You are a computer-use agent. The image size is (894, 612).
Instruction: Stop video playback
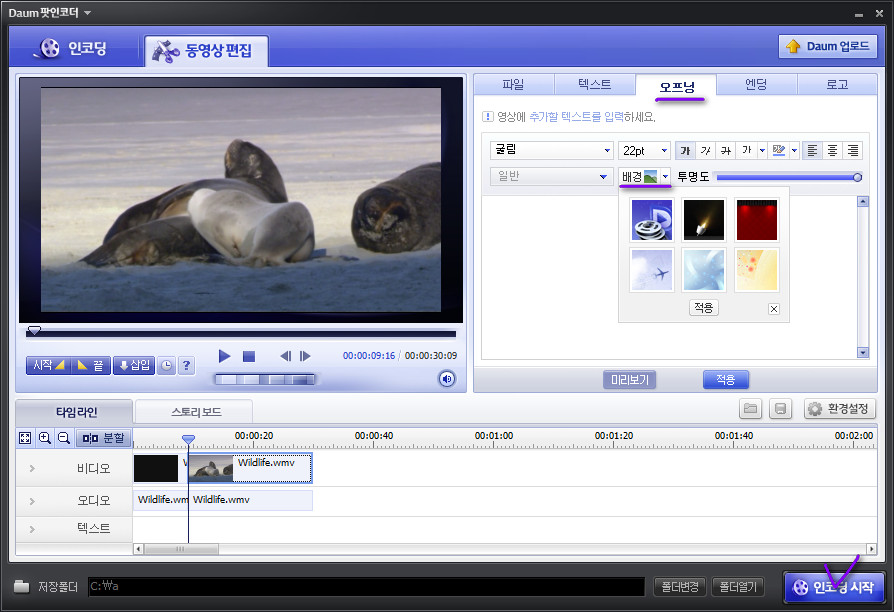249,356
